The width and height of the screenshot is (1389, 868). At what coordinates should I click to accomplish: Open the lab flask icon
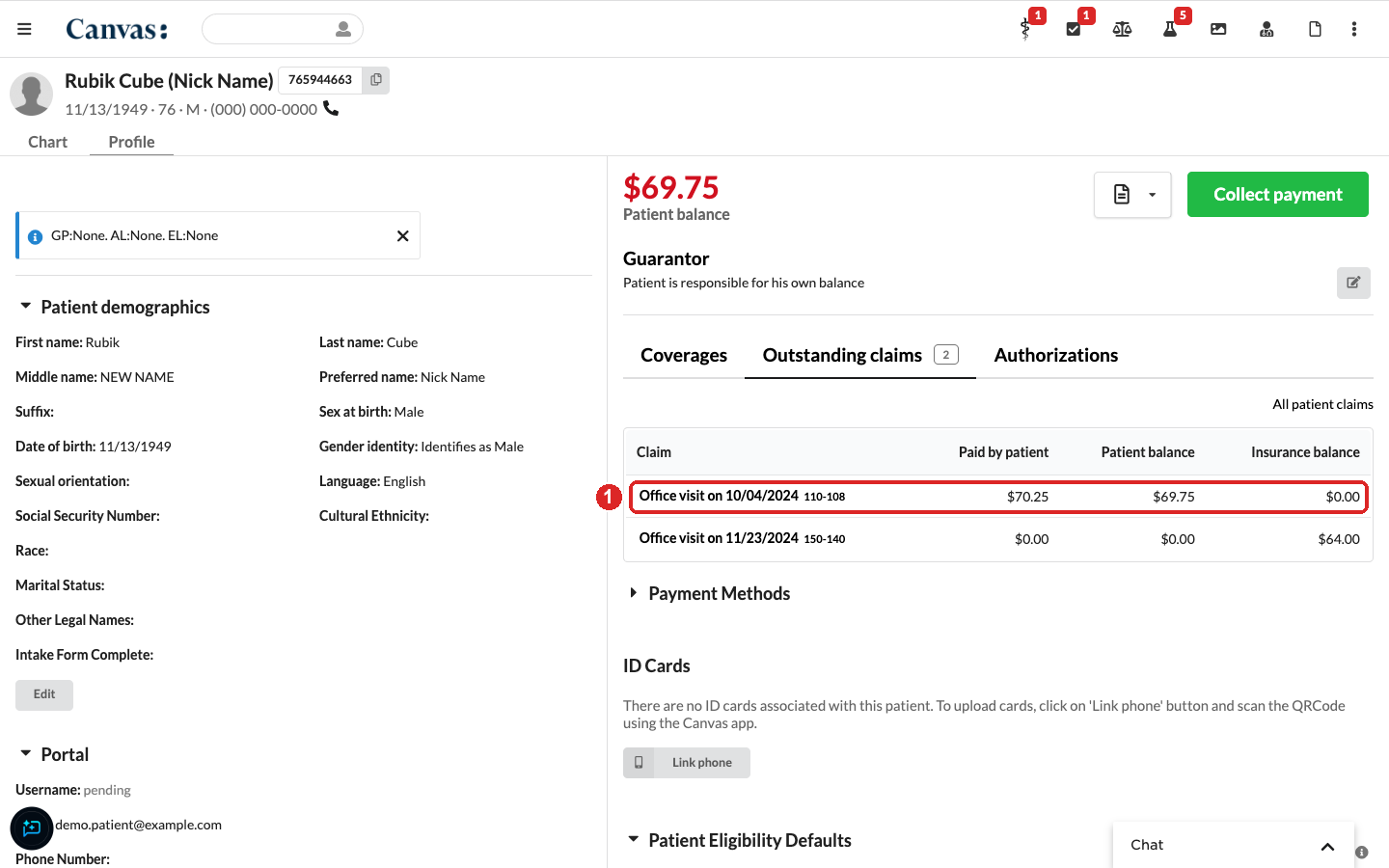1170,29
